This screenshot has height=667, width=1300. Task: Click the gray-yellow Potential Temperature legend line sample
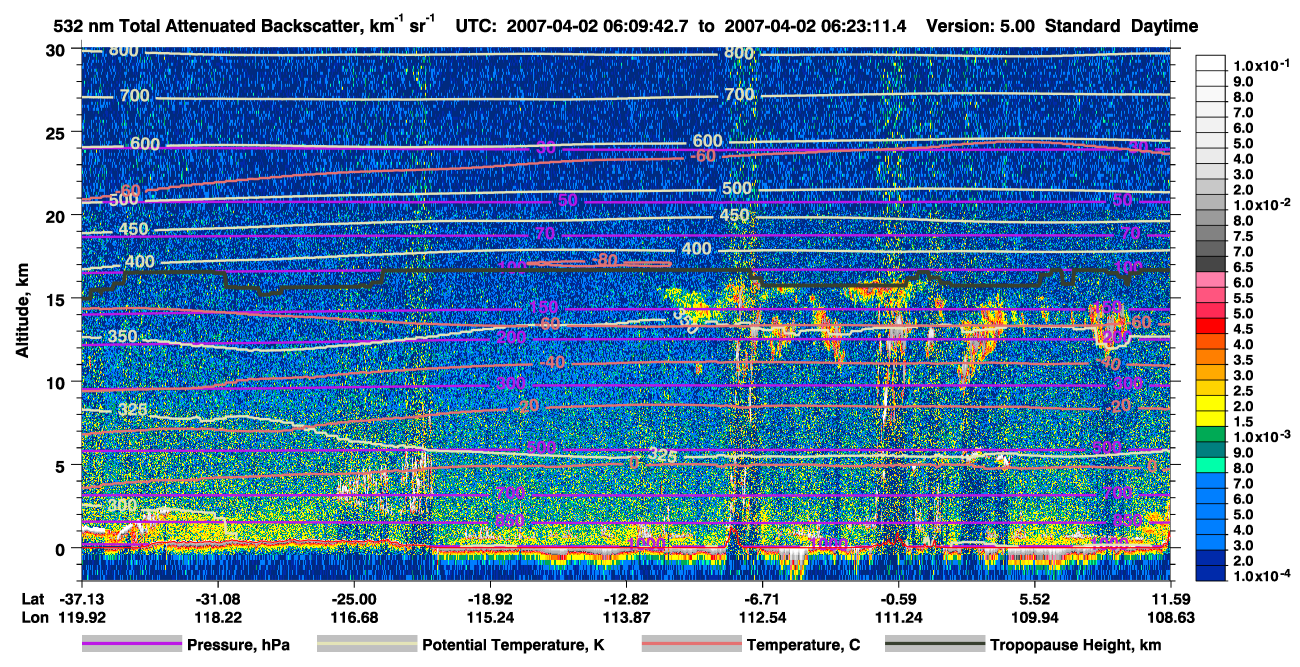366,645
